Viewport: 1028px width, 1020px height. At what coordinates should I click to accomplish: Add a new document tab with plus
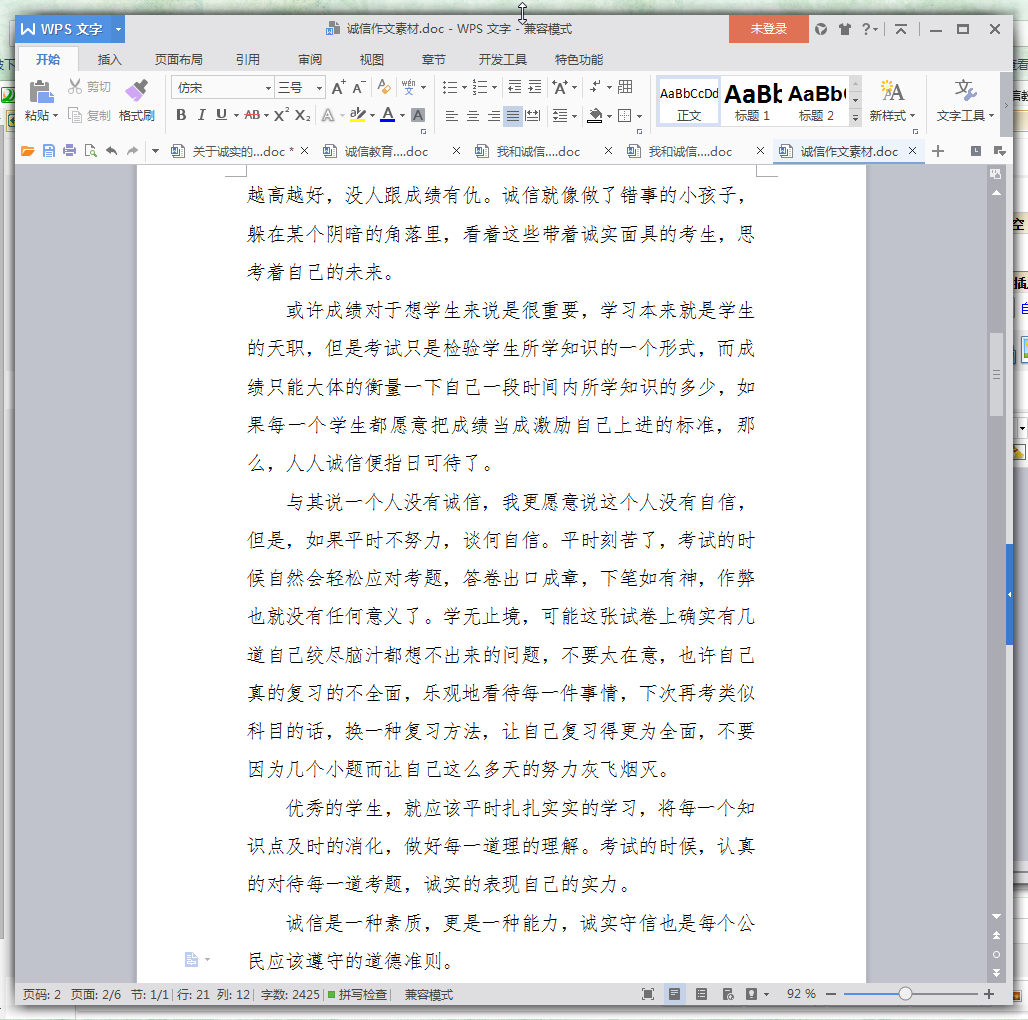point(938,151)
